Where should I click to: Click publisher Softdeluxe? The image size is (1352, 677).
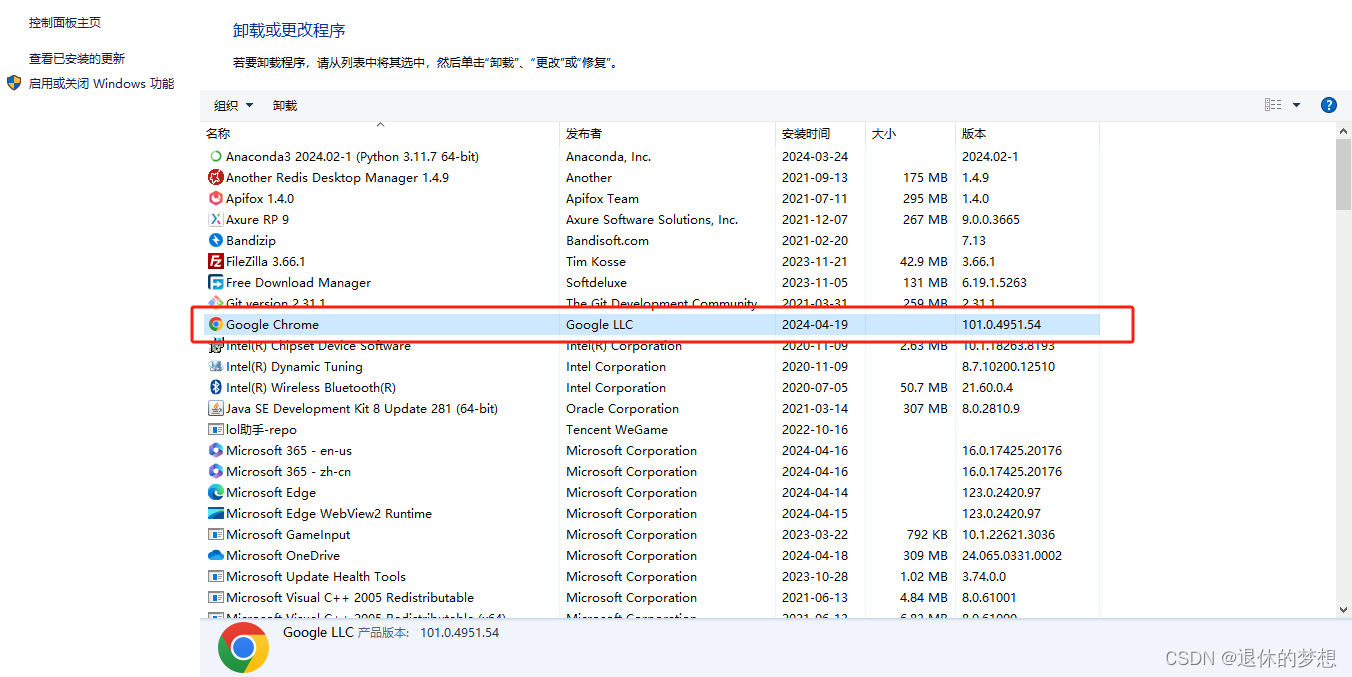click(x=596, y=282)
